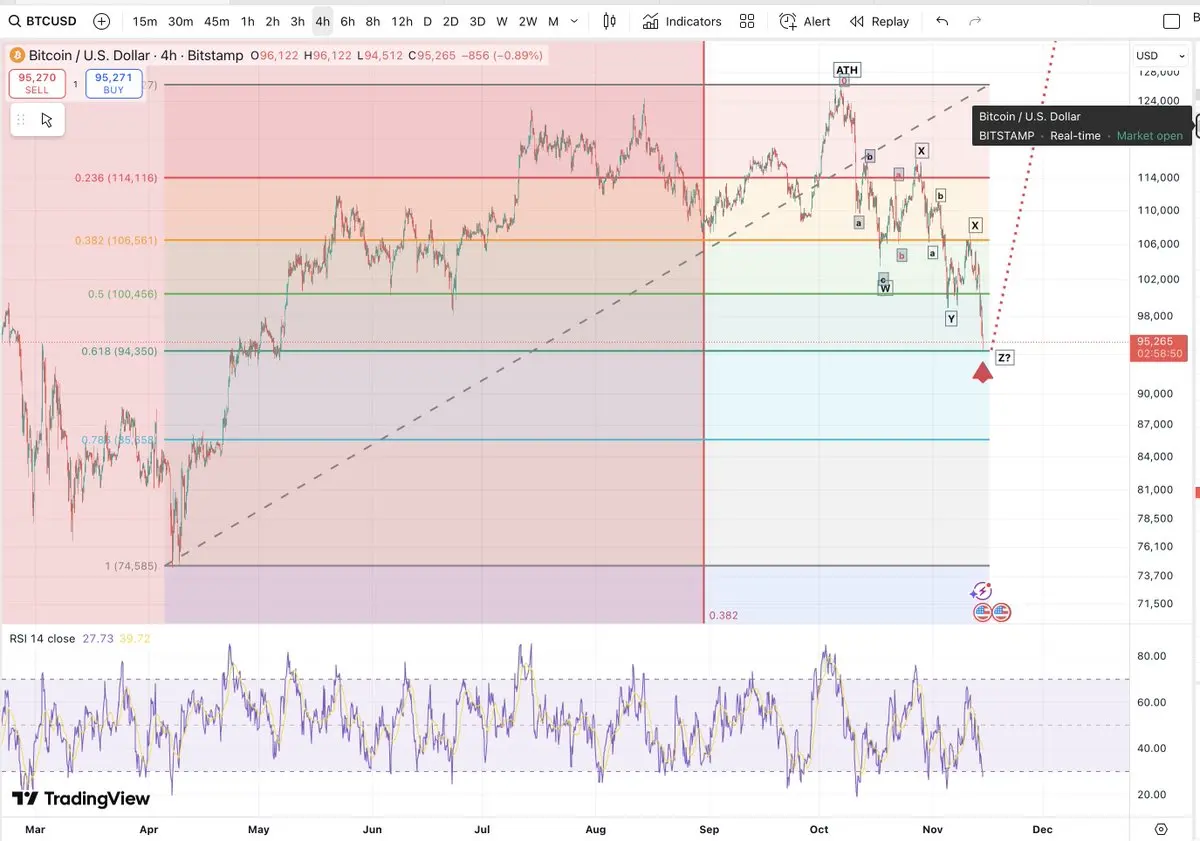Switch to the W weekly timeframe
This screenshot has height=841, width=1200.
point(502,21)
